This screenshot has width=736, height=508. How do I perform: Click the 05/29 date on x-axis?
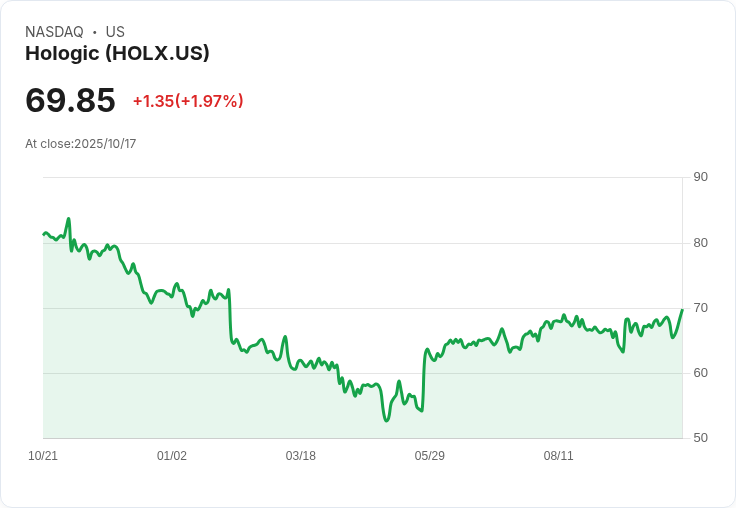click(430, 456)
